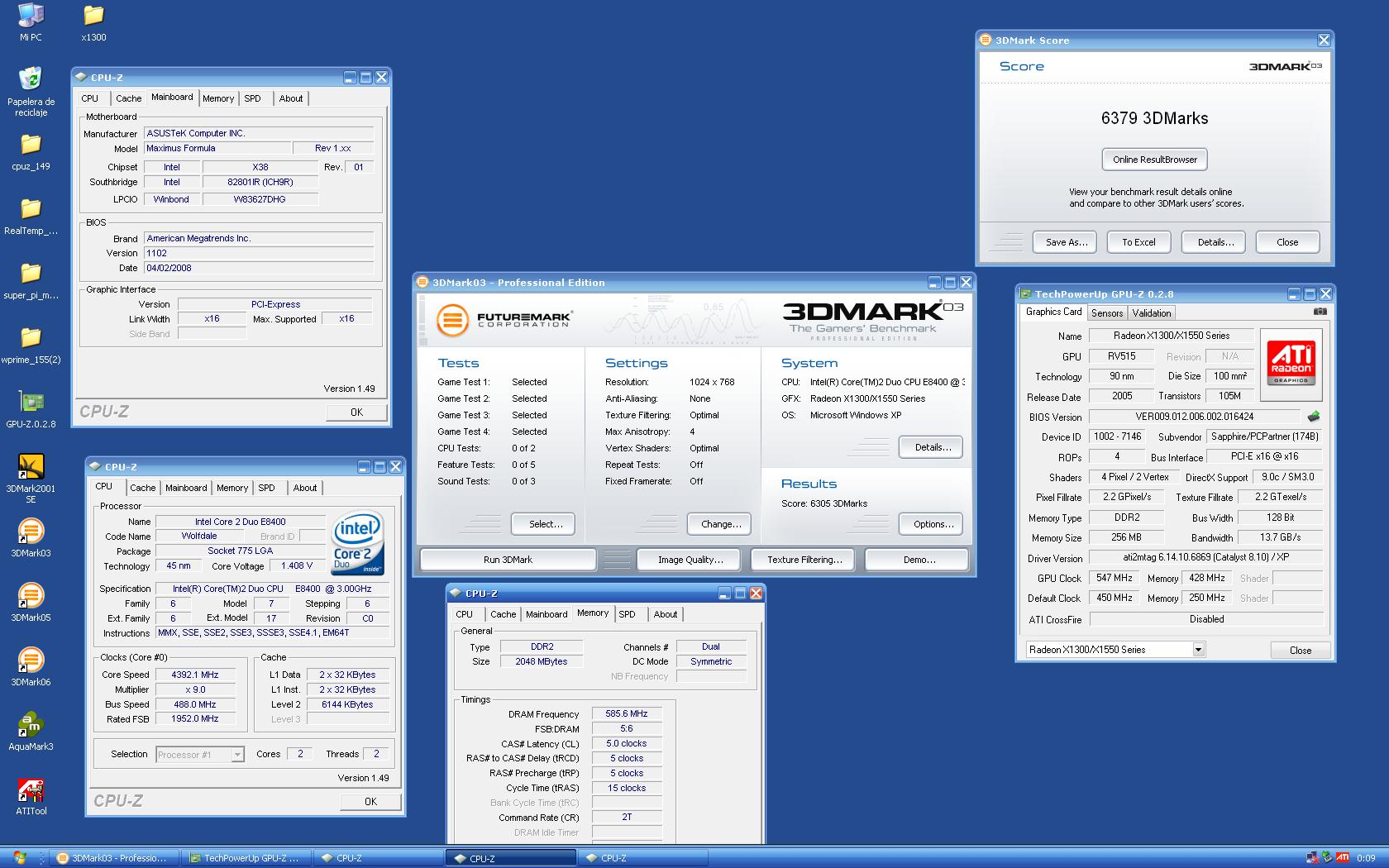Click the Score: 6305 3DMarks result text

pos(824,503)
